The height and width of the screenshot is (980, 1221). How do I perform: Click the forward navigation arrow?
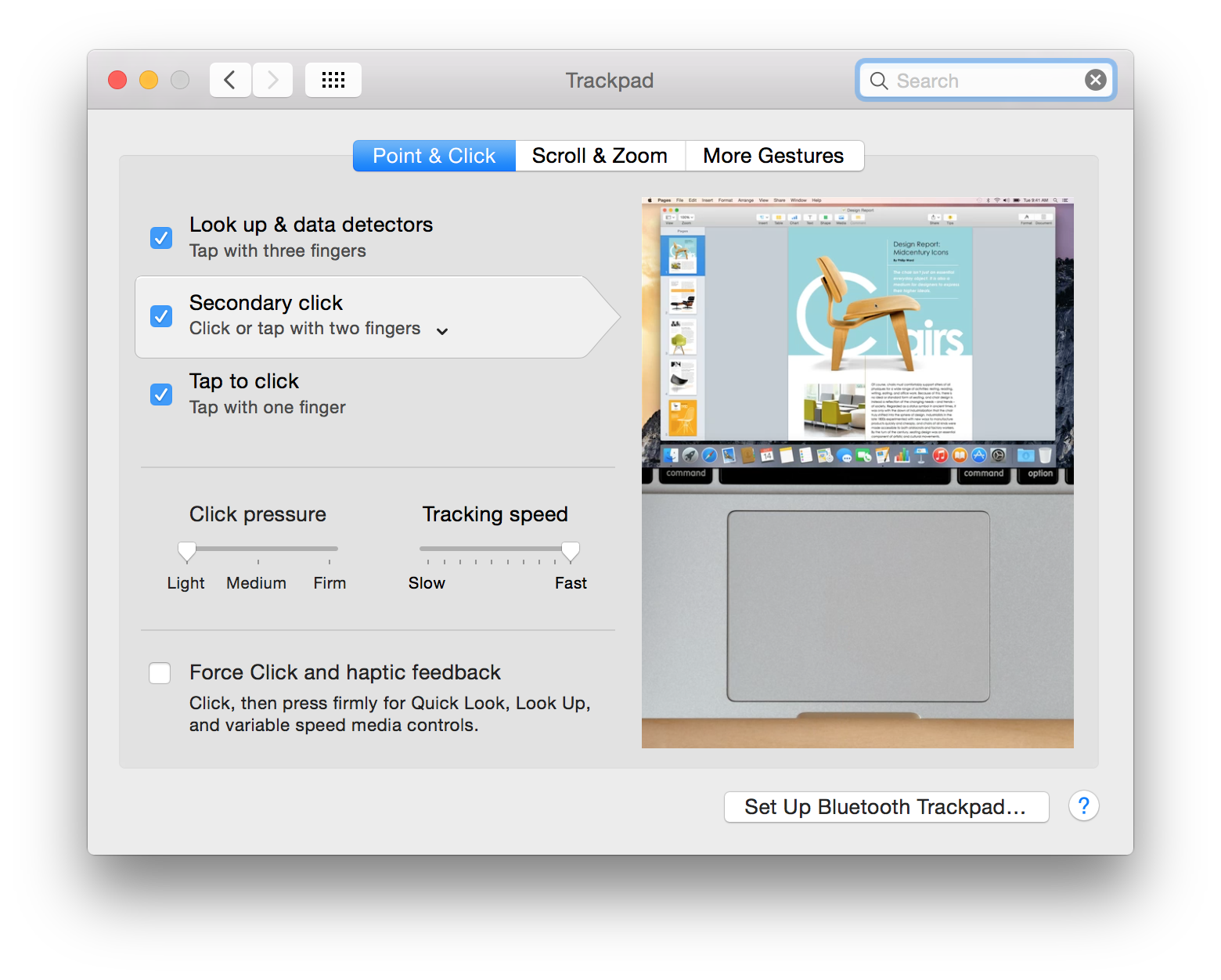[272, 80]
